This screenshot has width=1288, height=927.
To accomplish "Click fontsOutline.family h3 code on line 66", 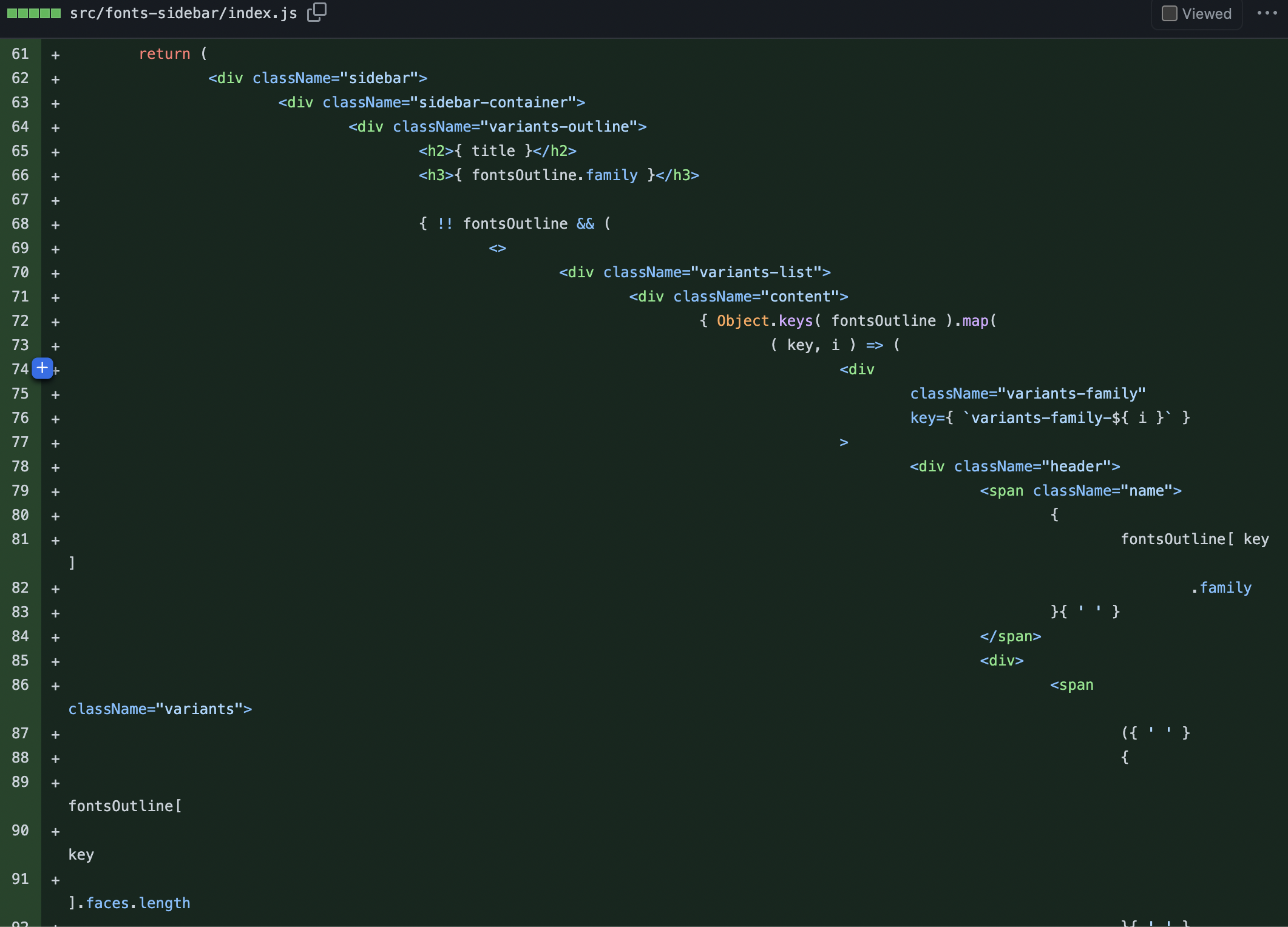I will pos(559,175).
